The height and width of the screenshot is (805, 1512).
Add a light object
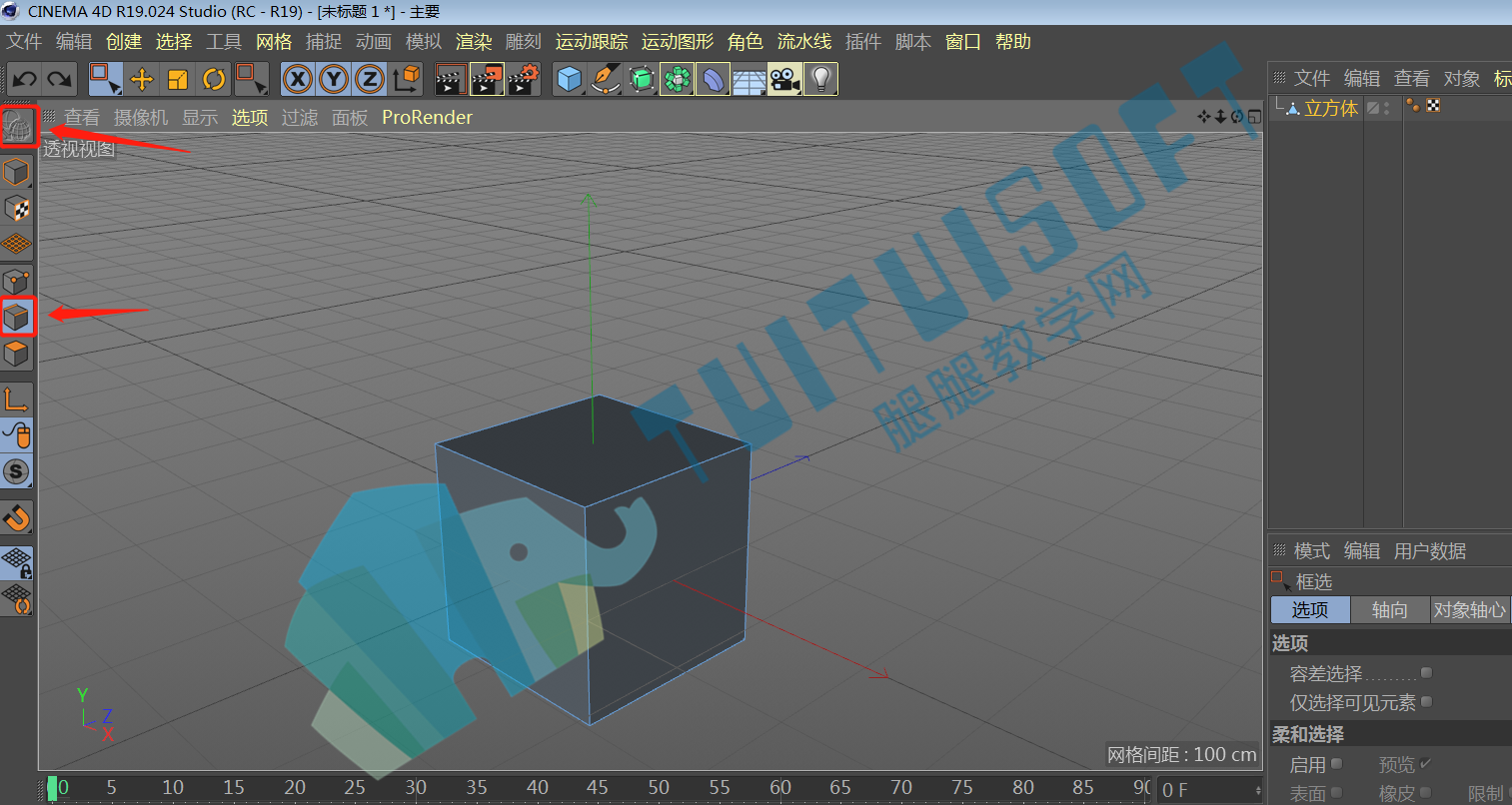820,79
